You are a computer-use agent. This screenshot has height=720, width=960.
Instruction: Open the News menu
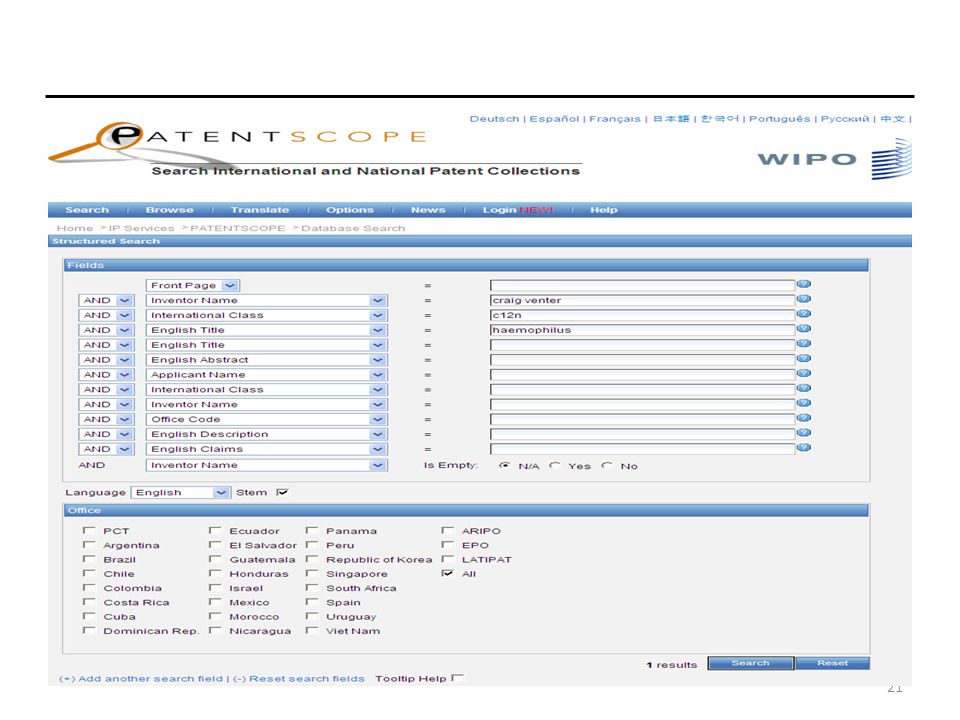tap(428, 210)
